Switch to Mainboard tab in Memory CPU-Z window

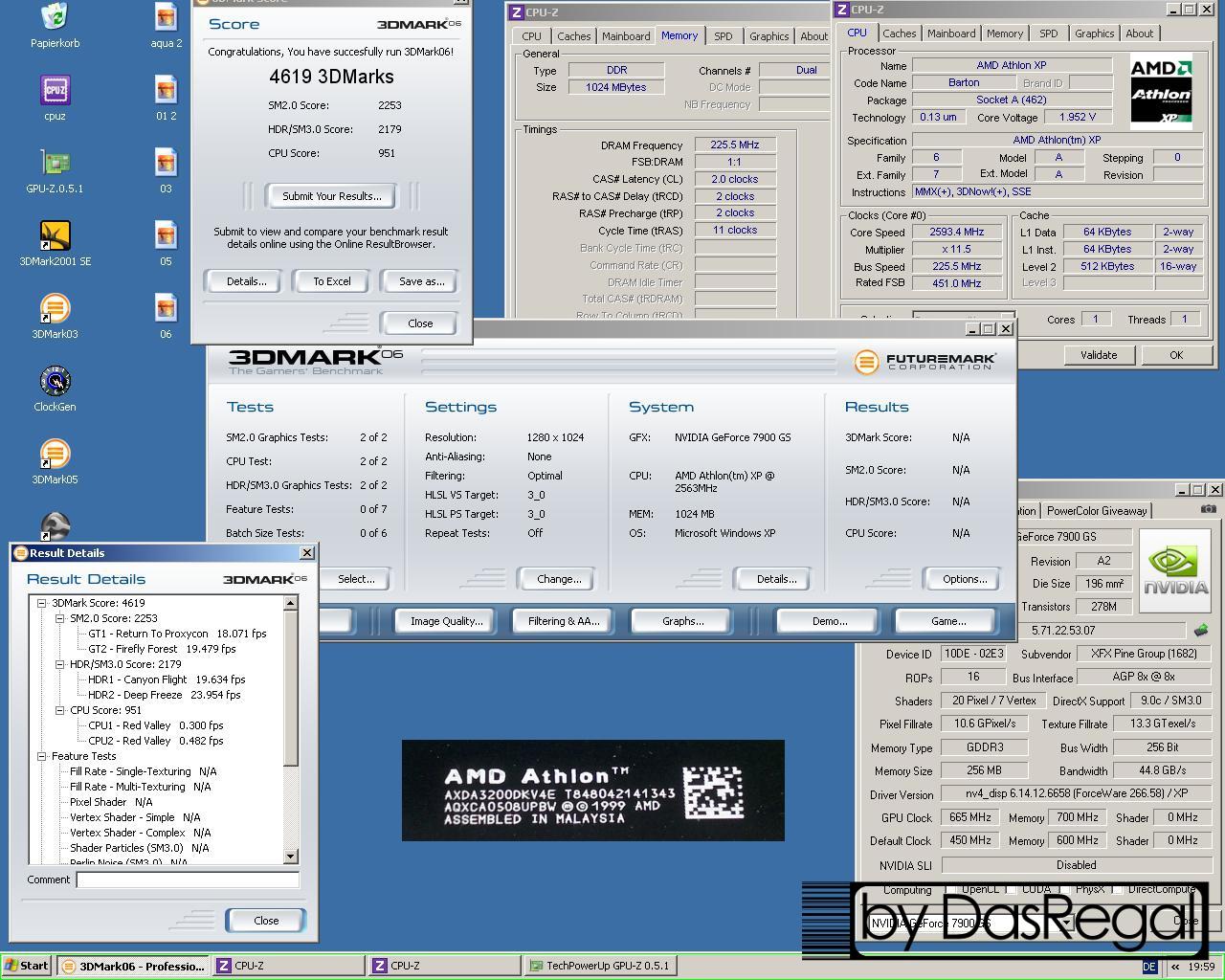tap(626, 36)
